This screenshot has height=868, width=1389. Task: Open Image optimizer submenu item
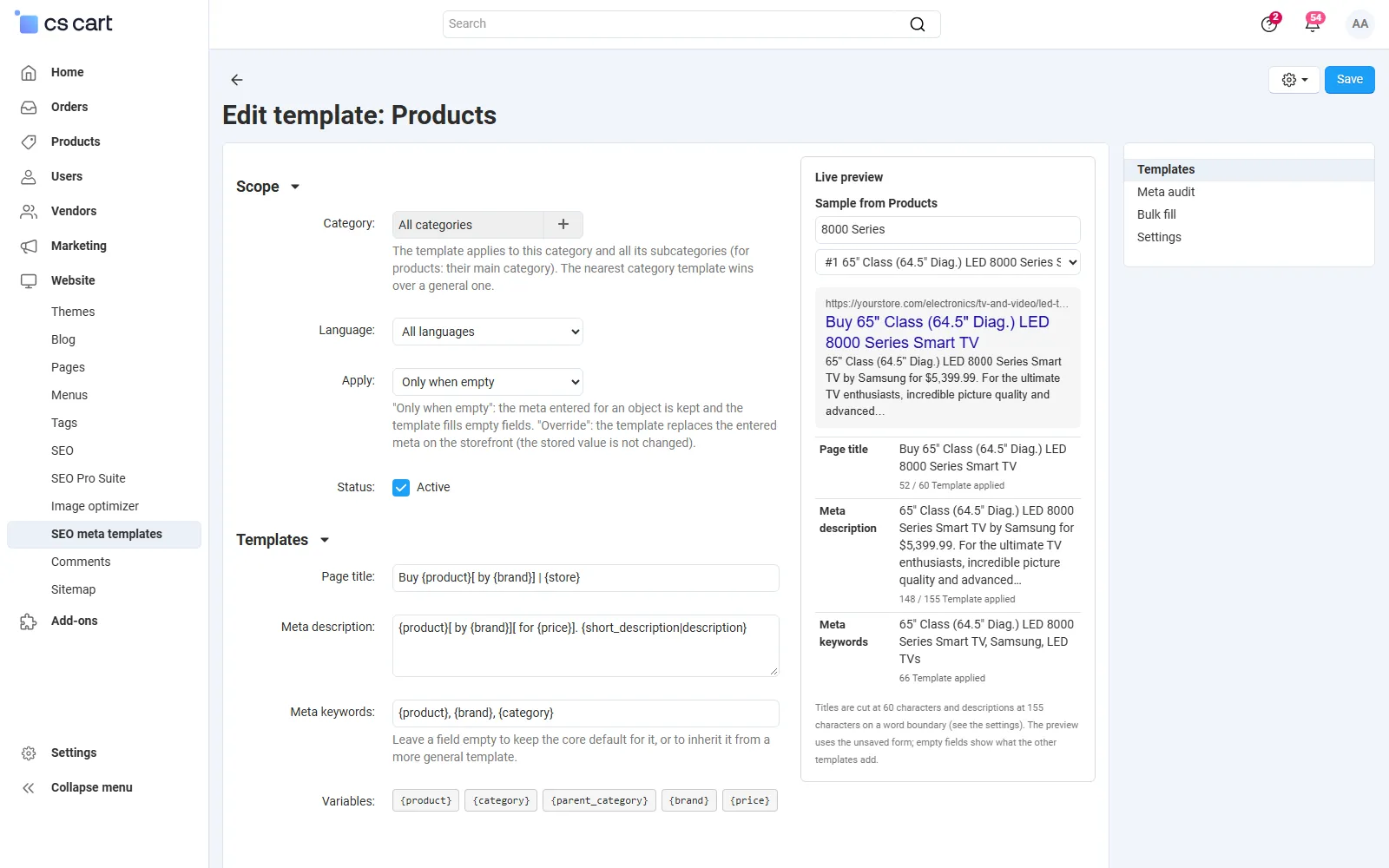tap(95, 506)
